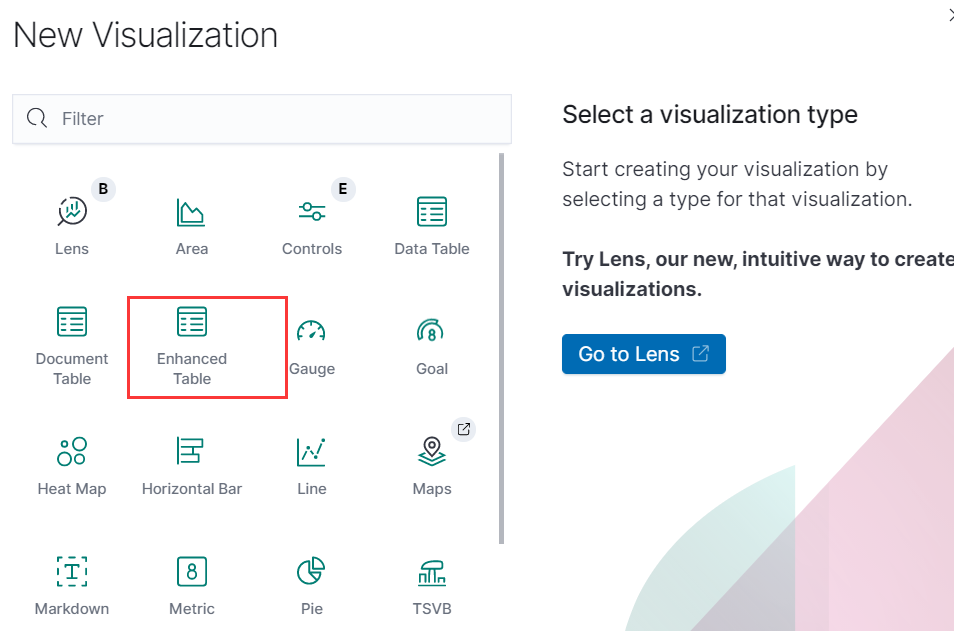Click the Beta badge on Lens
The height and width of the screenshot is (631, 954).
(103, 189)
